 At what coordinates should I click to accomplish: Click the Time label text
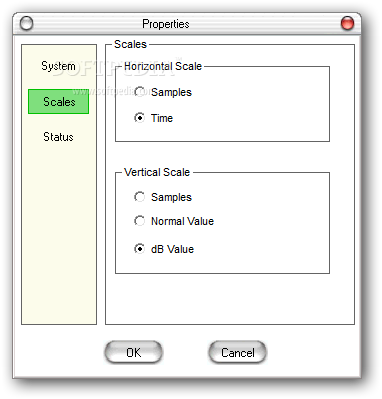[x=162, y=118]
